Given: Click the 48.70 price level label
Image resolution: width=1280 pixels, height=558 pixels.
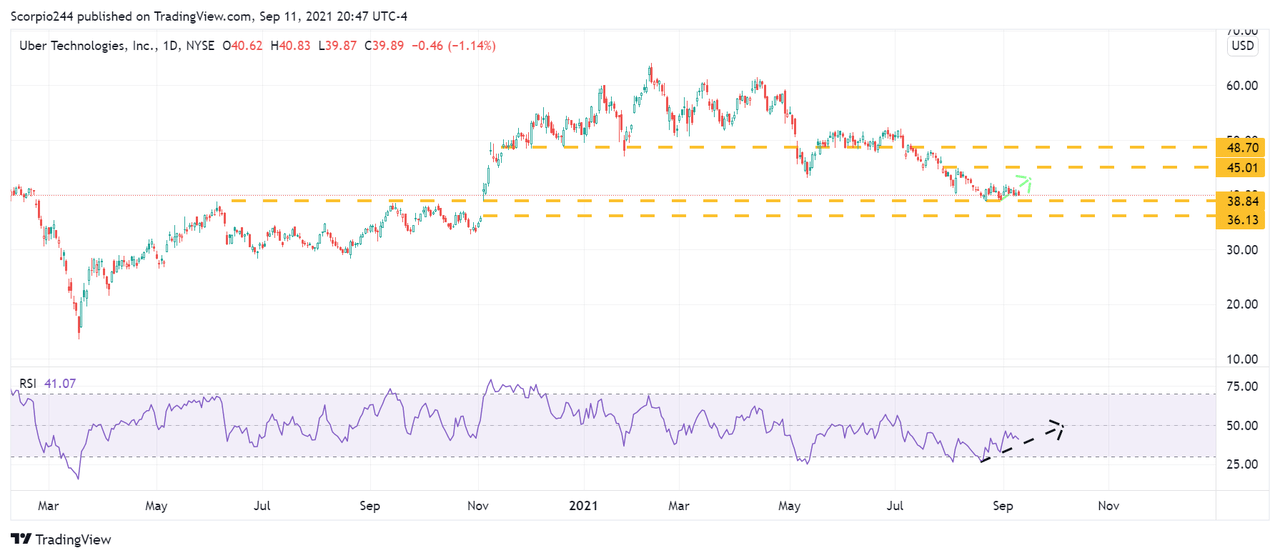Looking at the screenshot, I should 1242,147.
